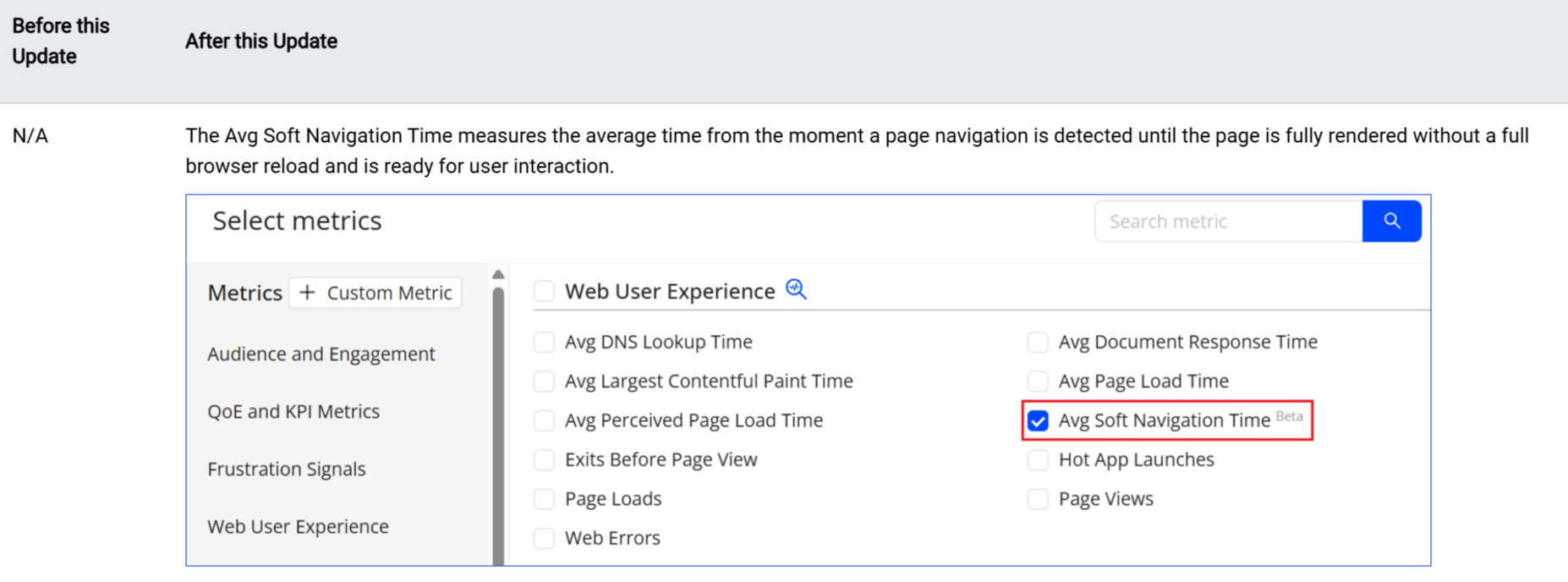
Task: Uncheck the Avg Soft Navigation Time checkbox
Action: (x=1038, y=420)
